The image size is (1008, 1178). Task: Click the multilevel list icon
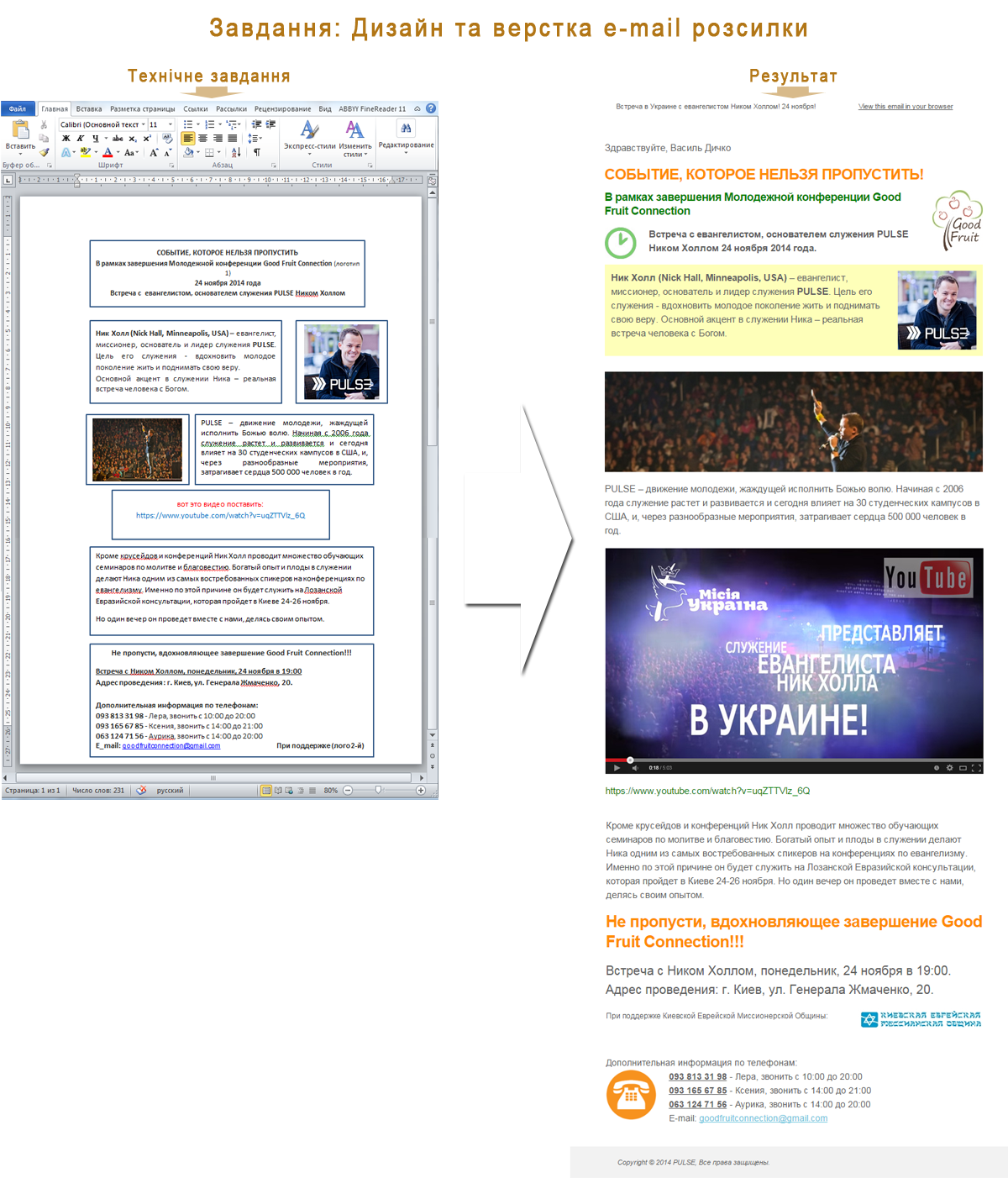231,124
